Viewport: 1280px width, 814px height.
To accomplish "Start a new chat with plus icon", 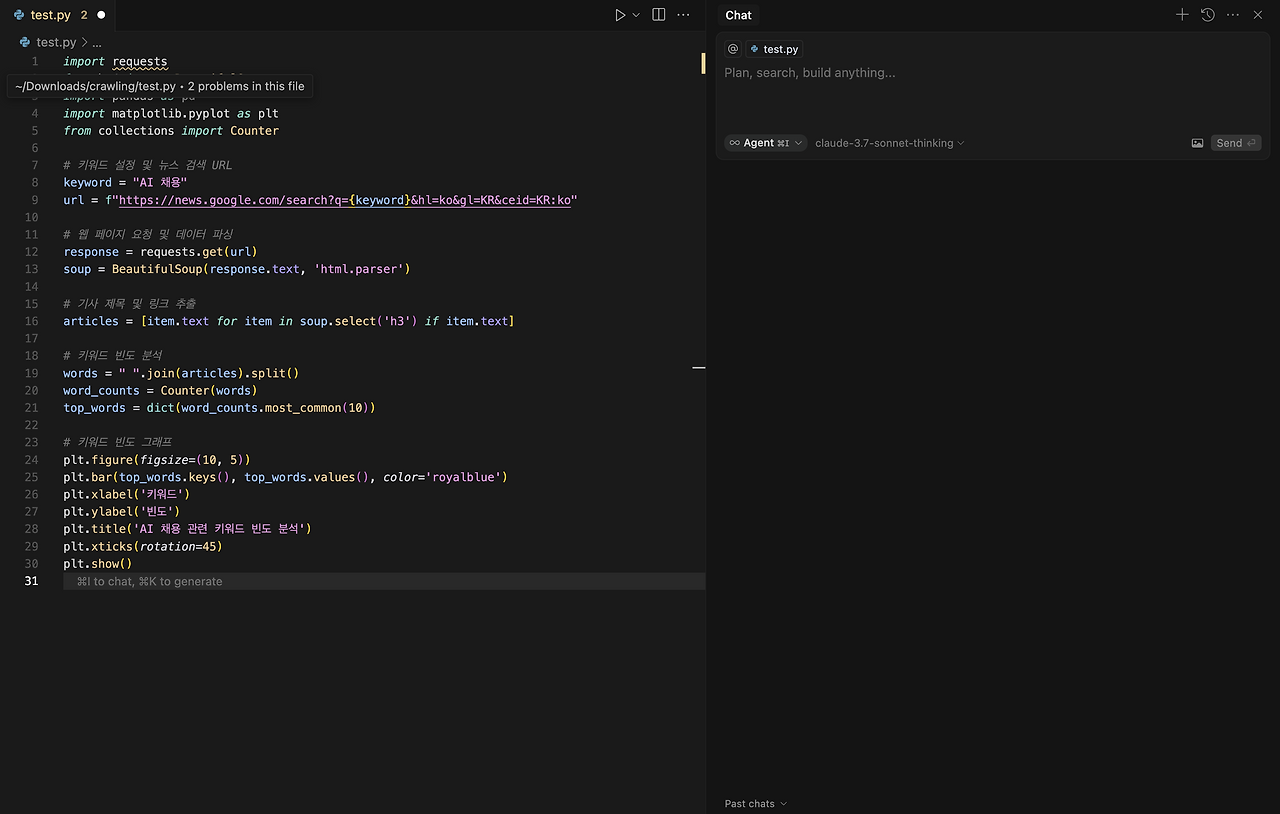I will click(1182, 14).
